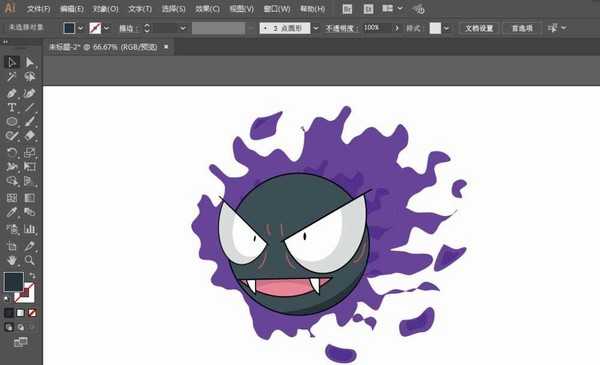Expand the stroke weight dropdown
Viewport: 600px width, 365px height.
(183, 28)
